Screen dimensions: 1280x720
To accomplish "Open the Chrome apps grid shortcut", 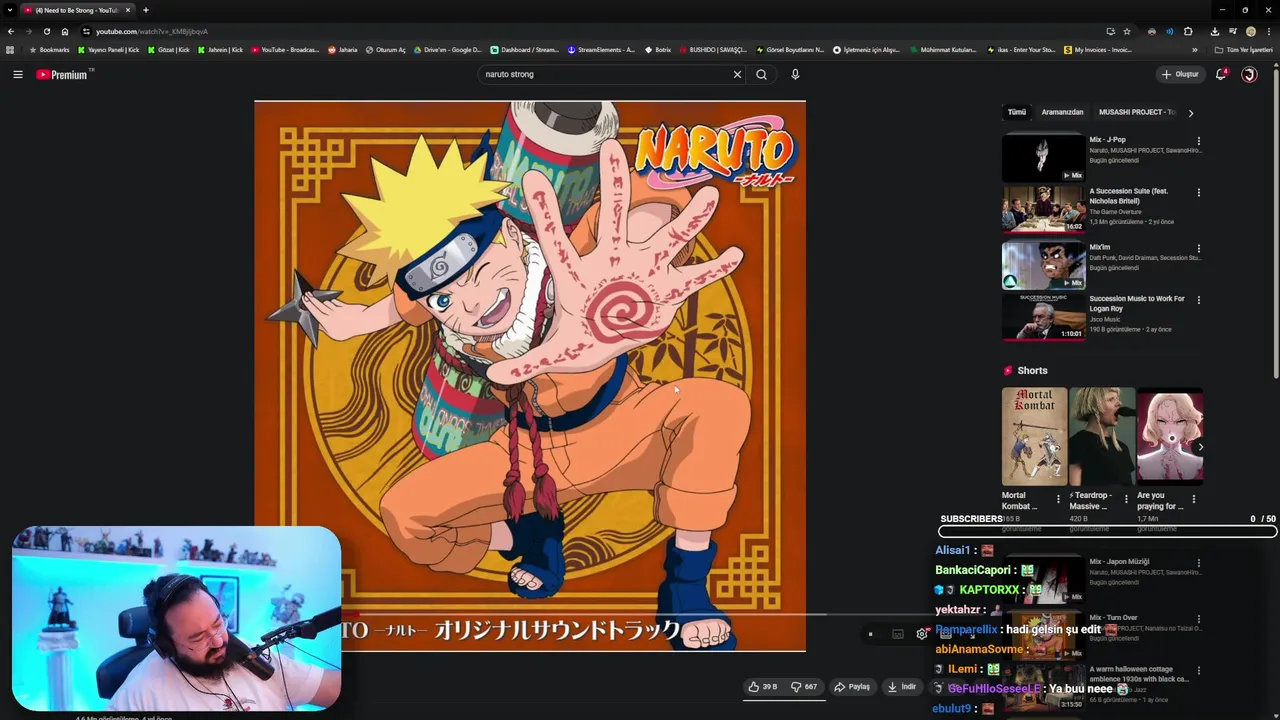I will coord(10,49).
